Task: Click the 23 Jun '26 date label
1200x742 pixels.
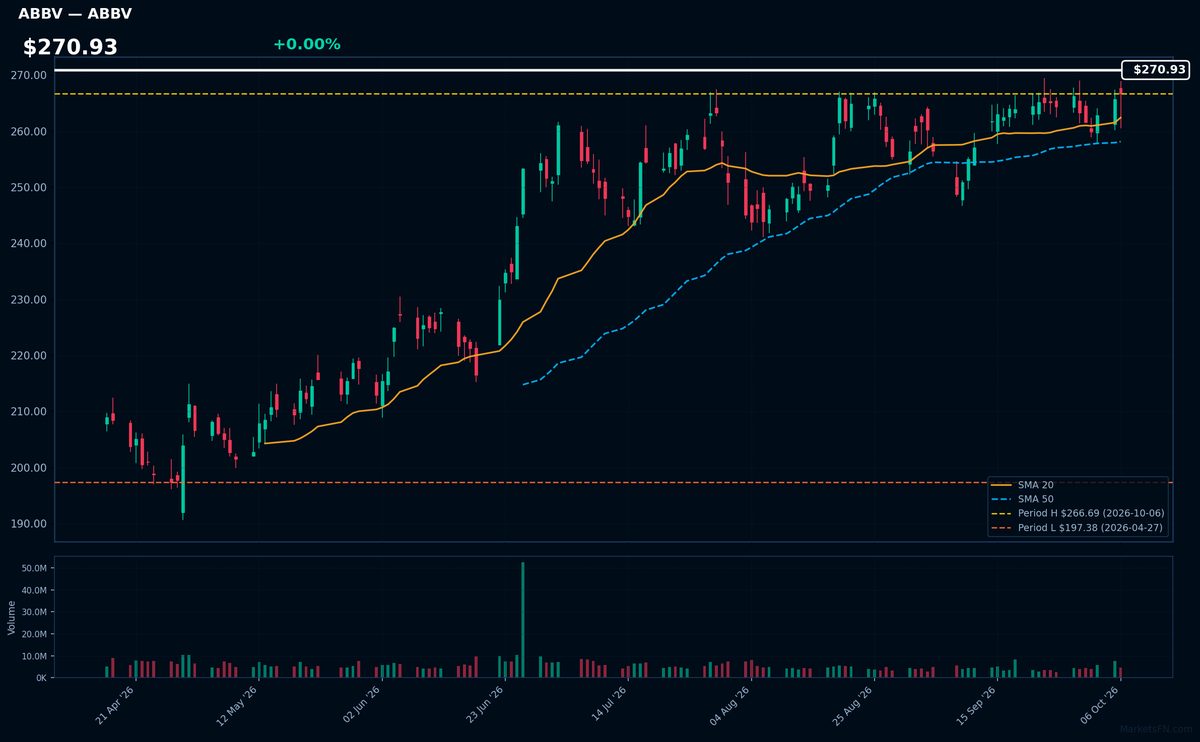Action: click(486, 706)
